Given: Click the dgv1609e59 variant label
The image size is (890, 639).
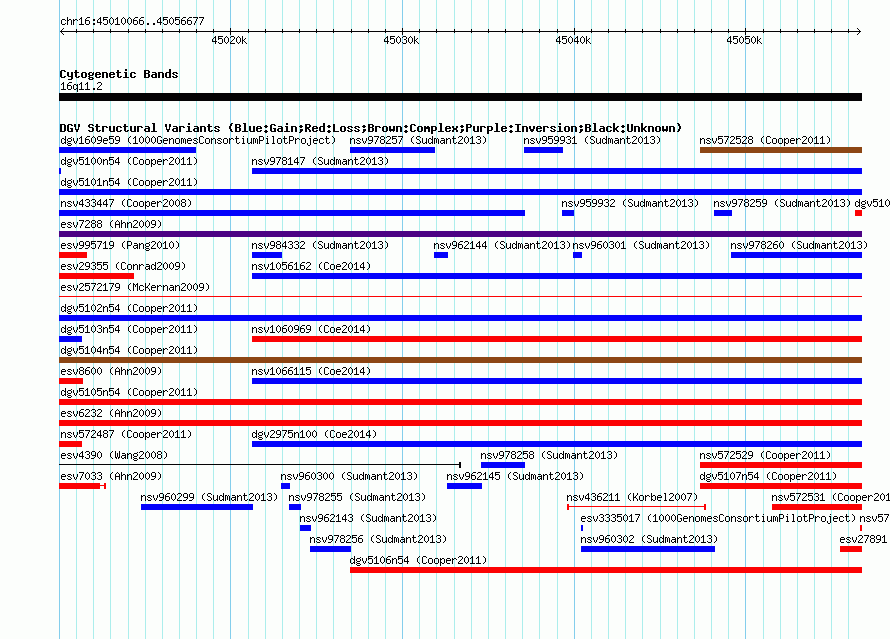Looking at the screenshot, I should (x=198, y=140).
